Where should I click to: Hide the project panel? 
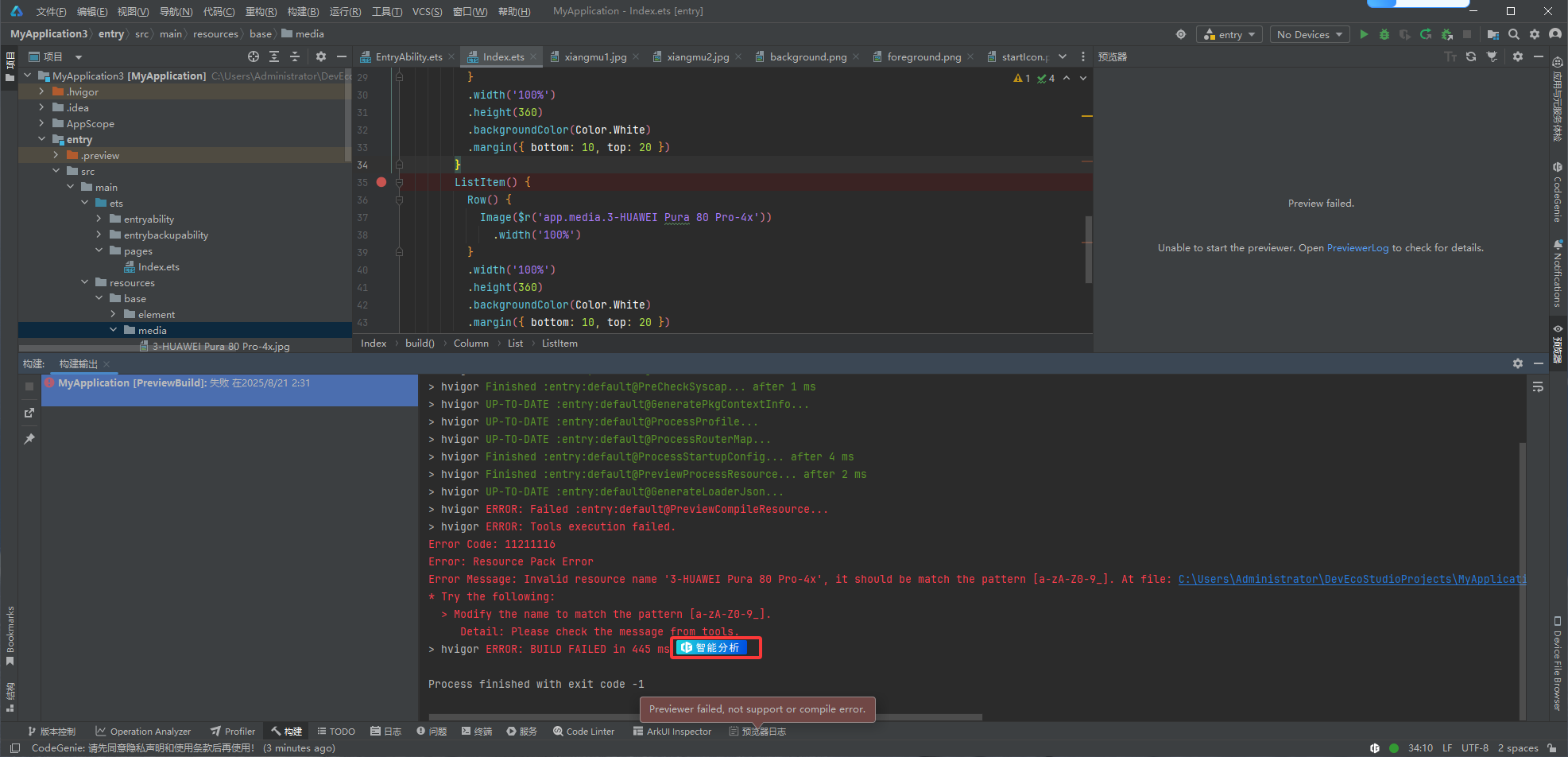342,56
